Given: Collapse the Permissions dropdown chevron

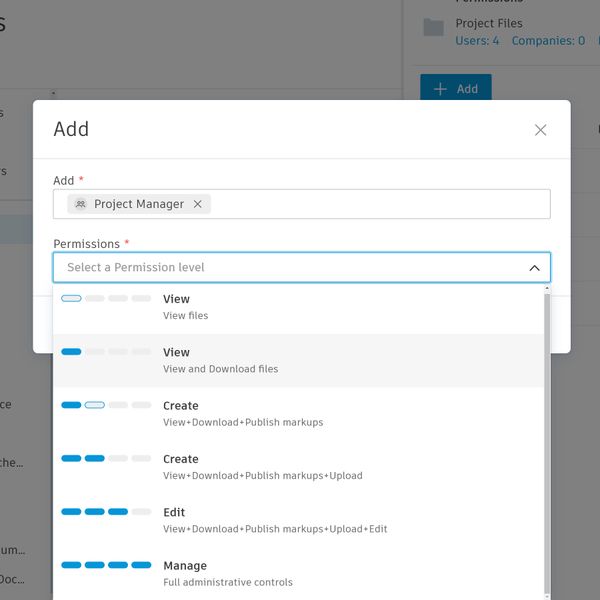Looking at the screenshot, I should click(534, 268).
